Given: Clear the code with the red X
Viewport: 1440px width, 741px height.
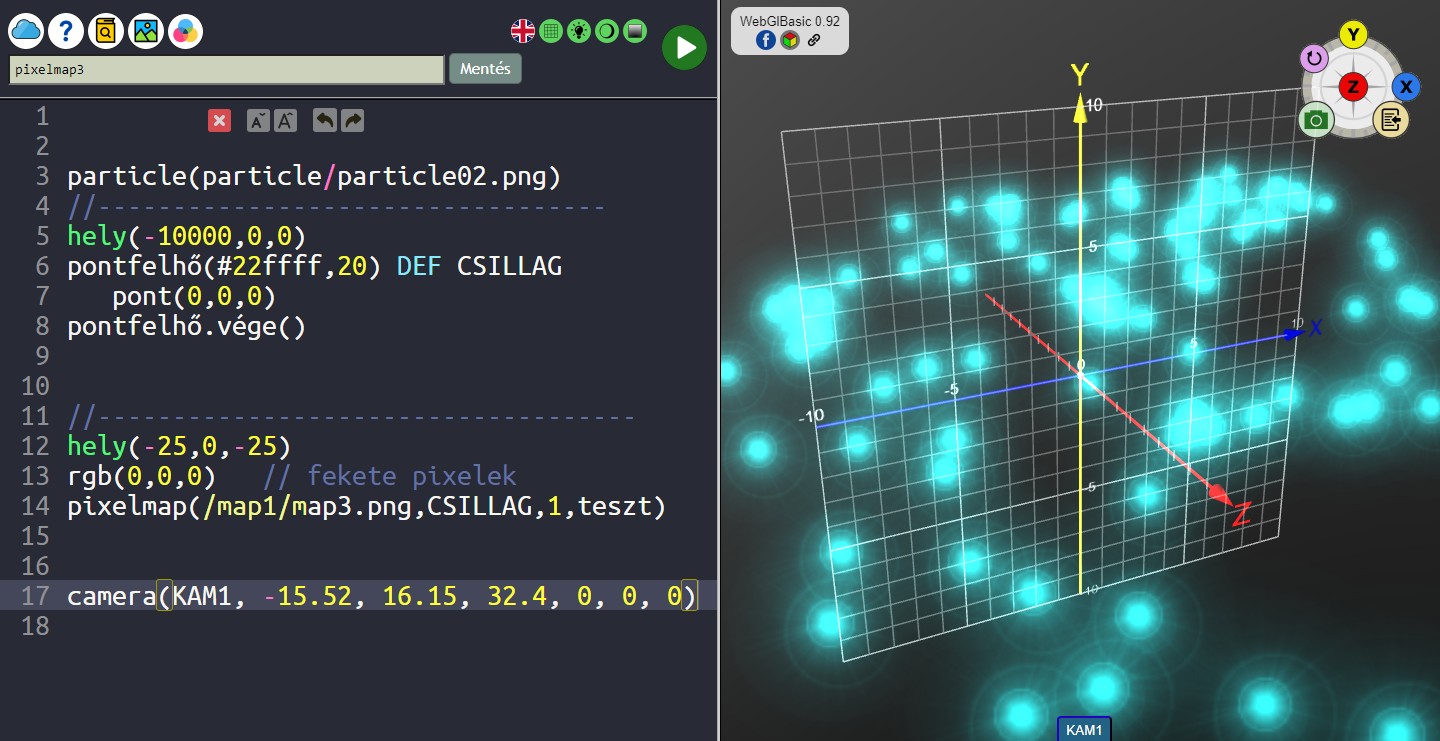Looking at the screenshot, I should click(219, 121).
